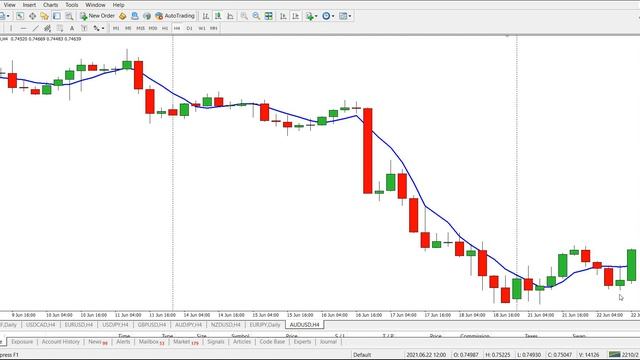Open the new chart dropdown arrow
Viewport: 640px width, 360px height.
(x=9, y=16)
